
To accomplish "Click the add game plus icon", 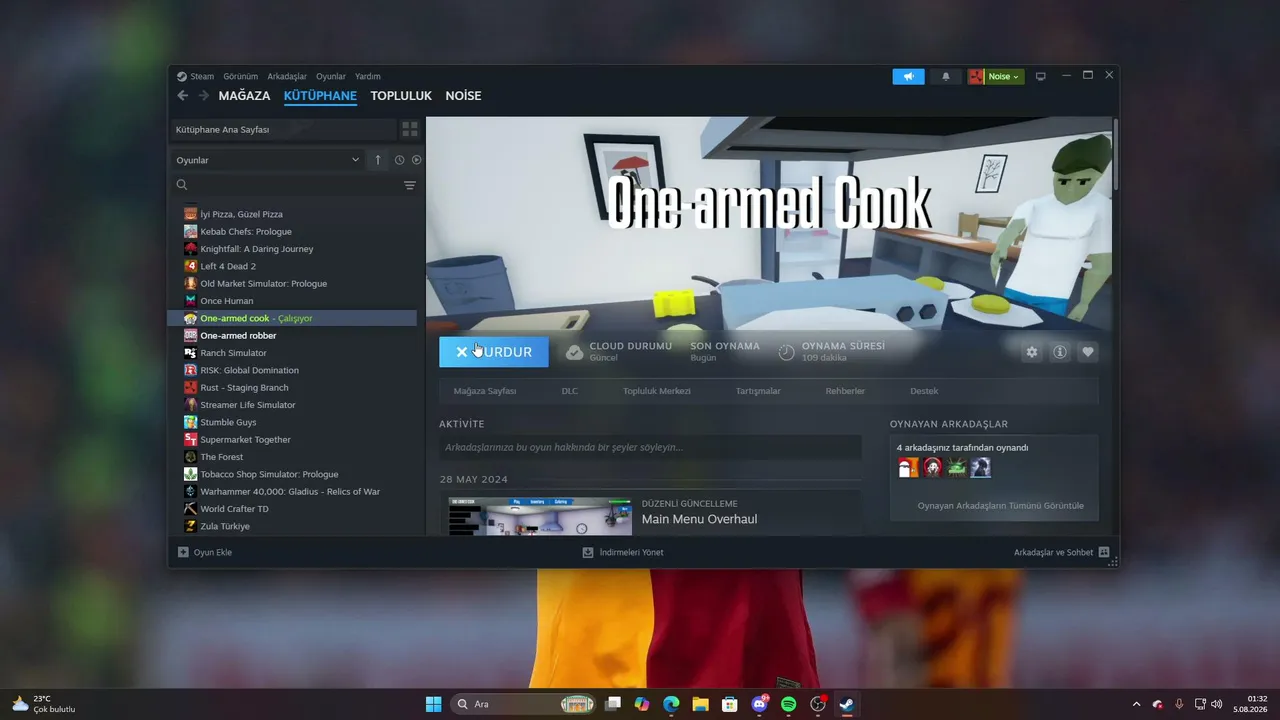I will coord(183,552).
